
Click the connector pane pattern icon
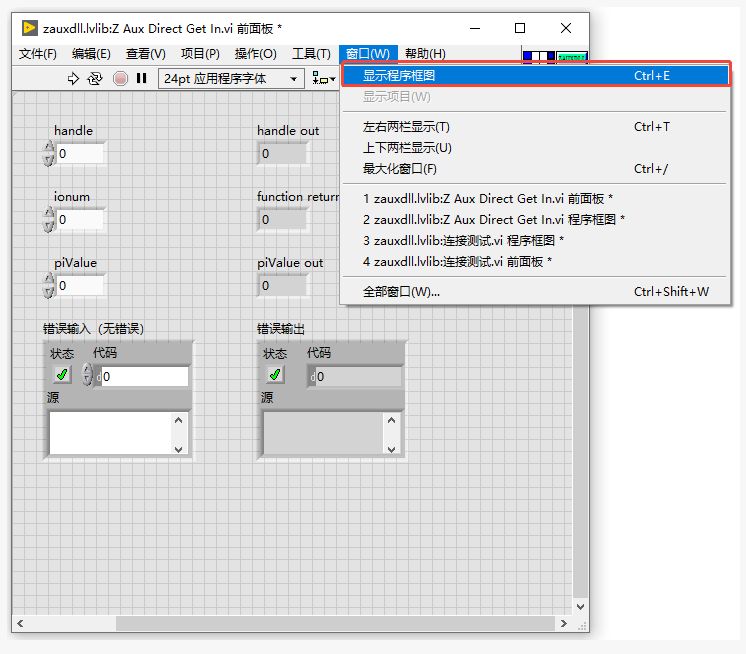[x=539, y=60]
